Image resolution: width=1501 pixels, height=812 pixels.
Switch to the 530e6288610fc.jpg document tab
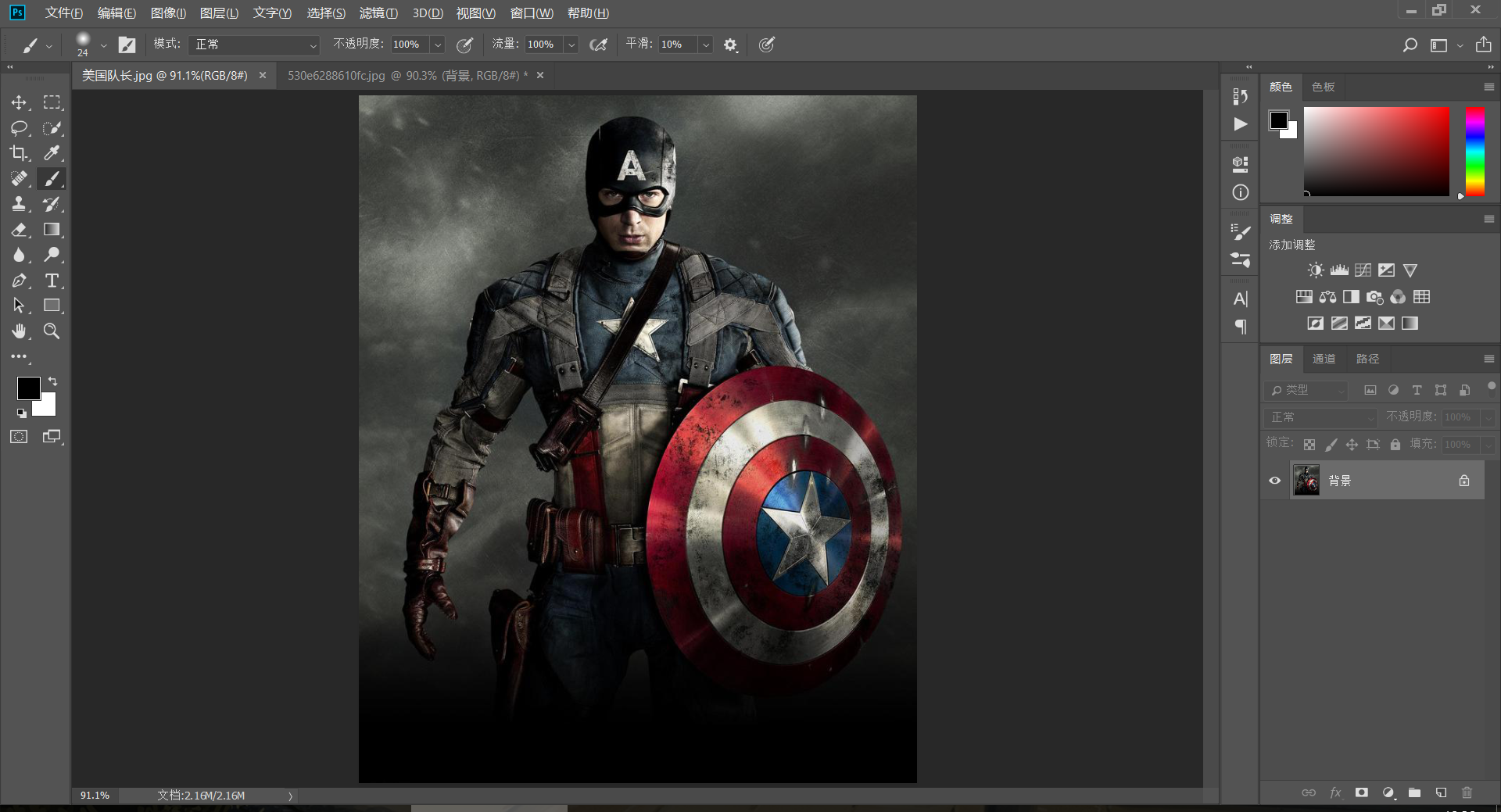407,75
